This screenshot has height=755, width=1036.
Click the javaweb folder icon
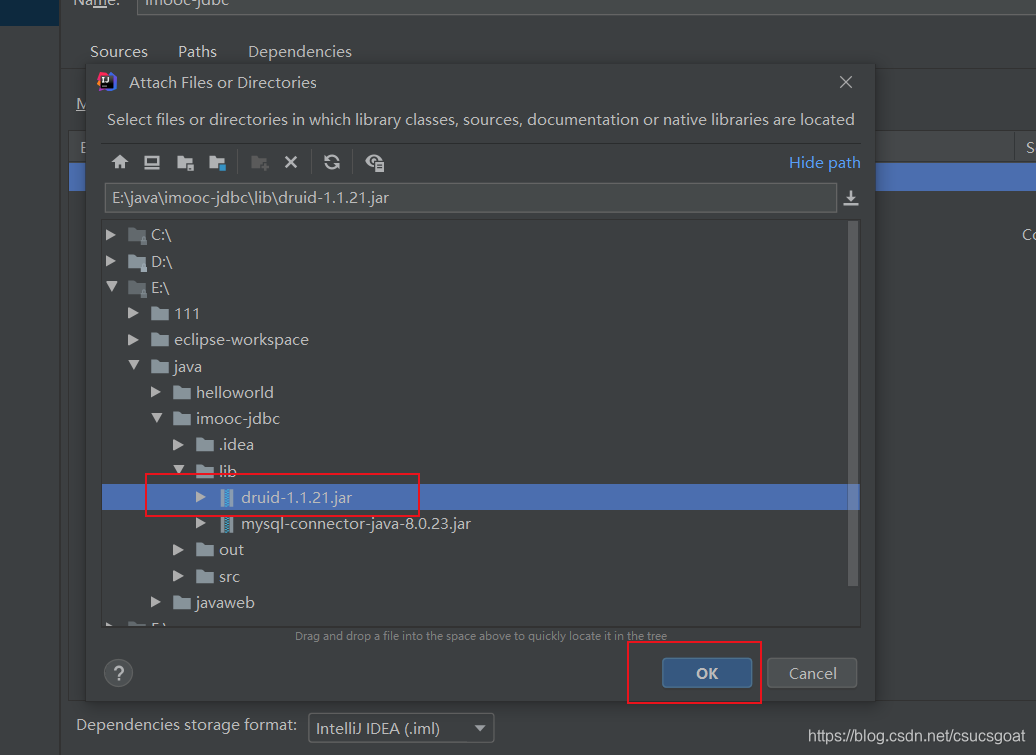(182, 602)
